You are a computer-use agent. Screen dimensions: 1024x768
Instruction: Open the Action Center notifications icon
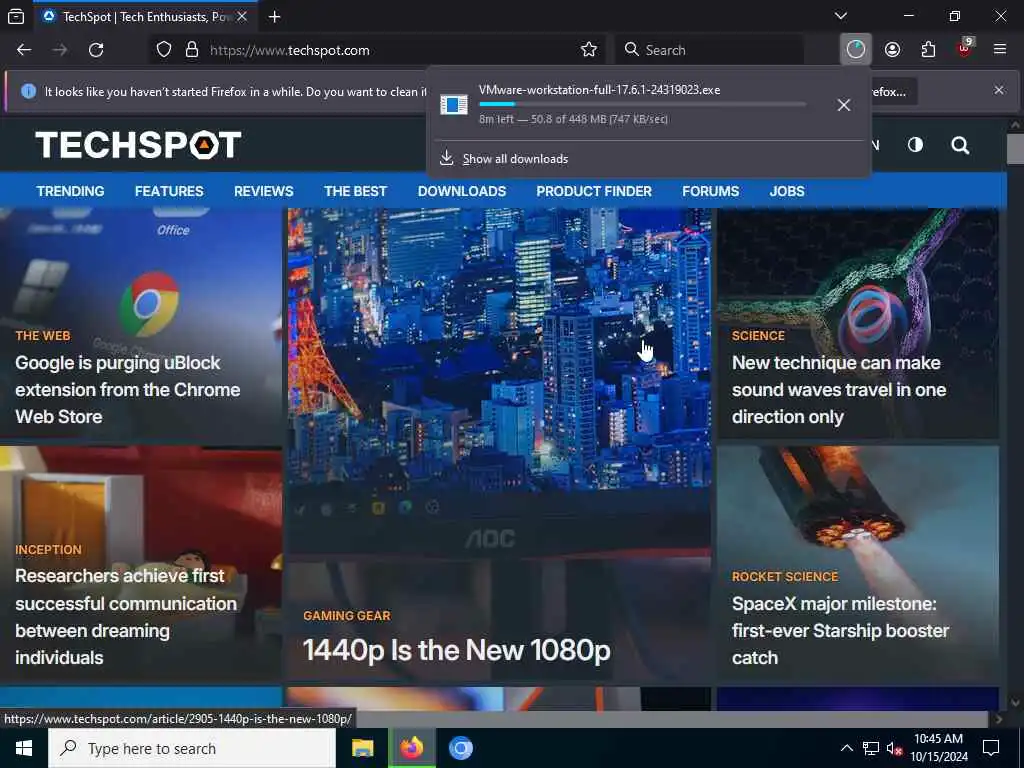coord(991,748)
